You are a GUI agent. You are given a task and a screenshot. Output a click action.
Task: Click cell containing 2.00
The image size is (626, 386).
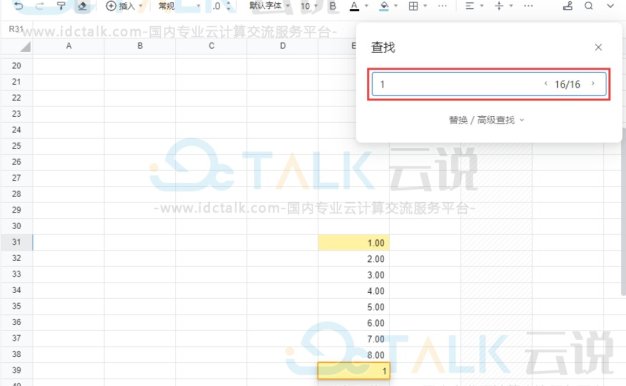tap(354, 259)
